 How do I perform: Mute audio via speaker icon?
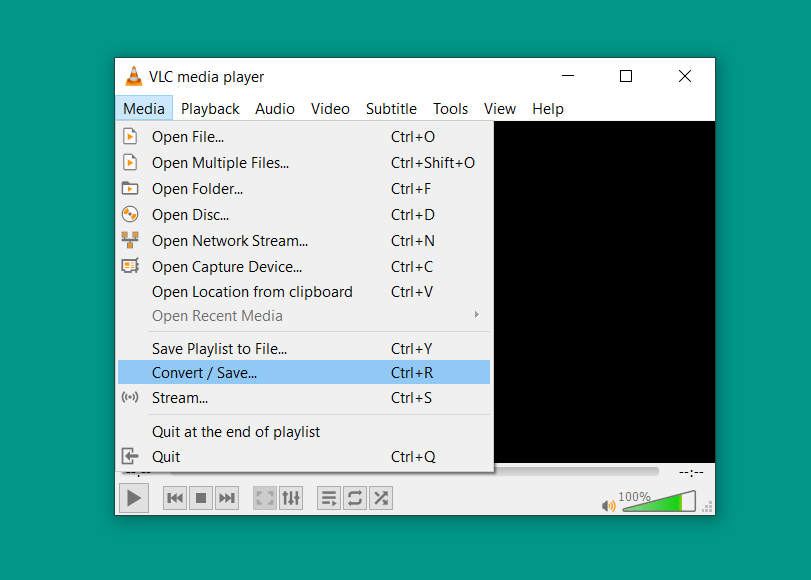[x=608, y=505]
